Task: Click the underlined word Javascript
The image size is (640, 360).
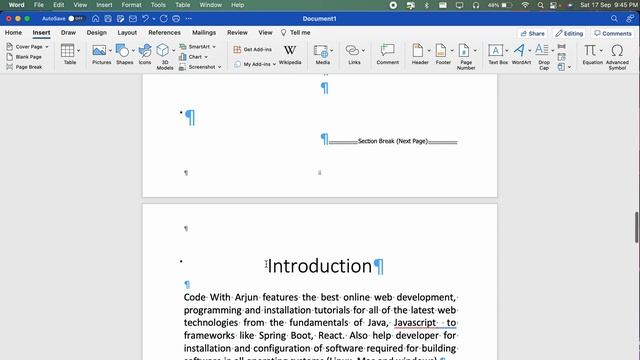Action: [415, 322]
